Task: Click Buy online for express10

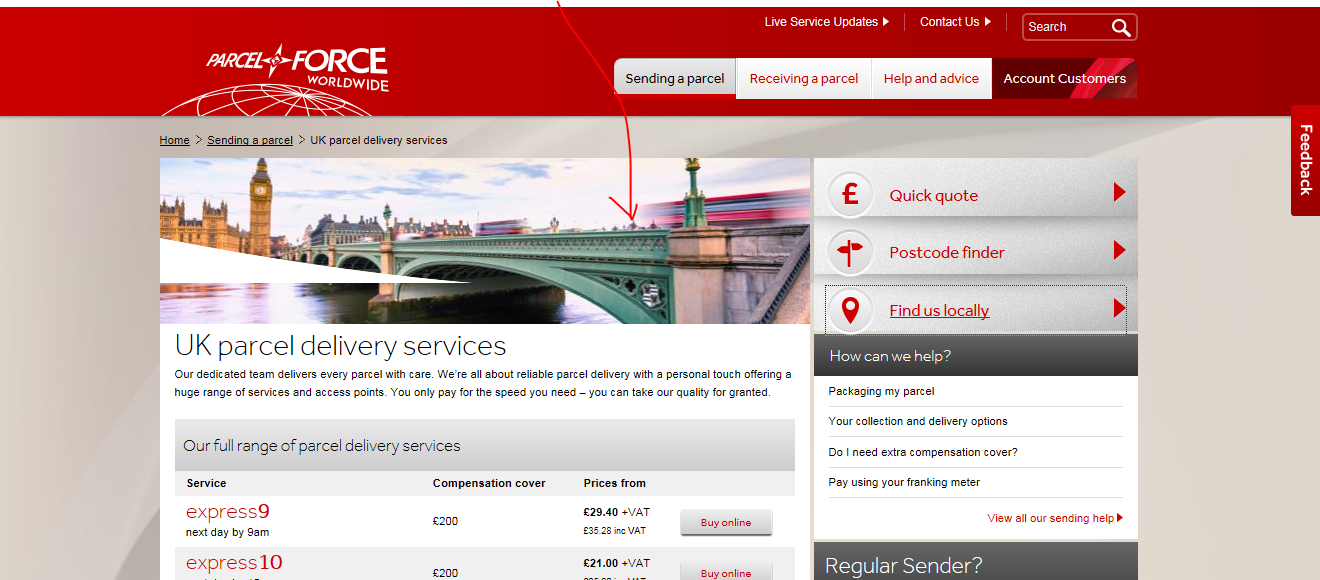Action: pos(726,572)
